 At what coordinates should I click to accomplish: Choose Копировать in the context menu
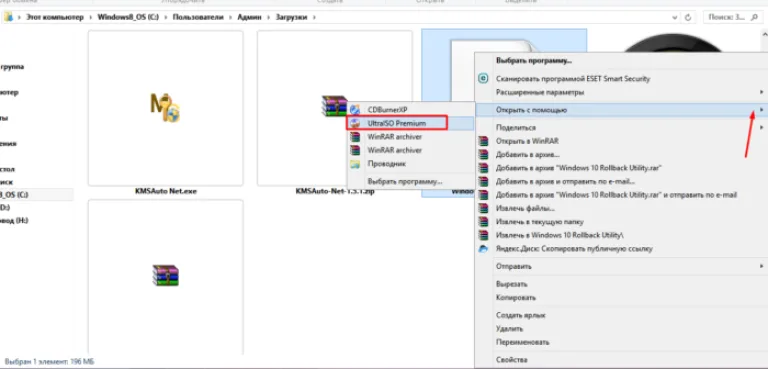516,297
